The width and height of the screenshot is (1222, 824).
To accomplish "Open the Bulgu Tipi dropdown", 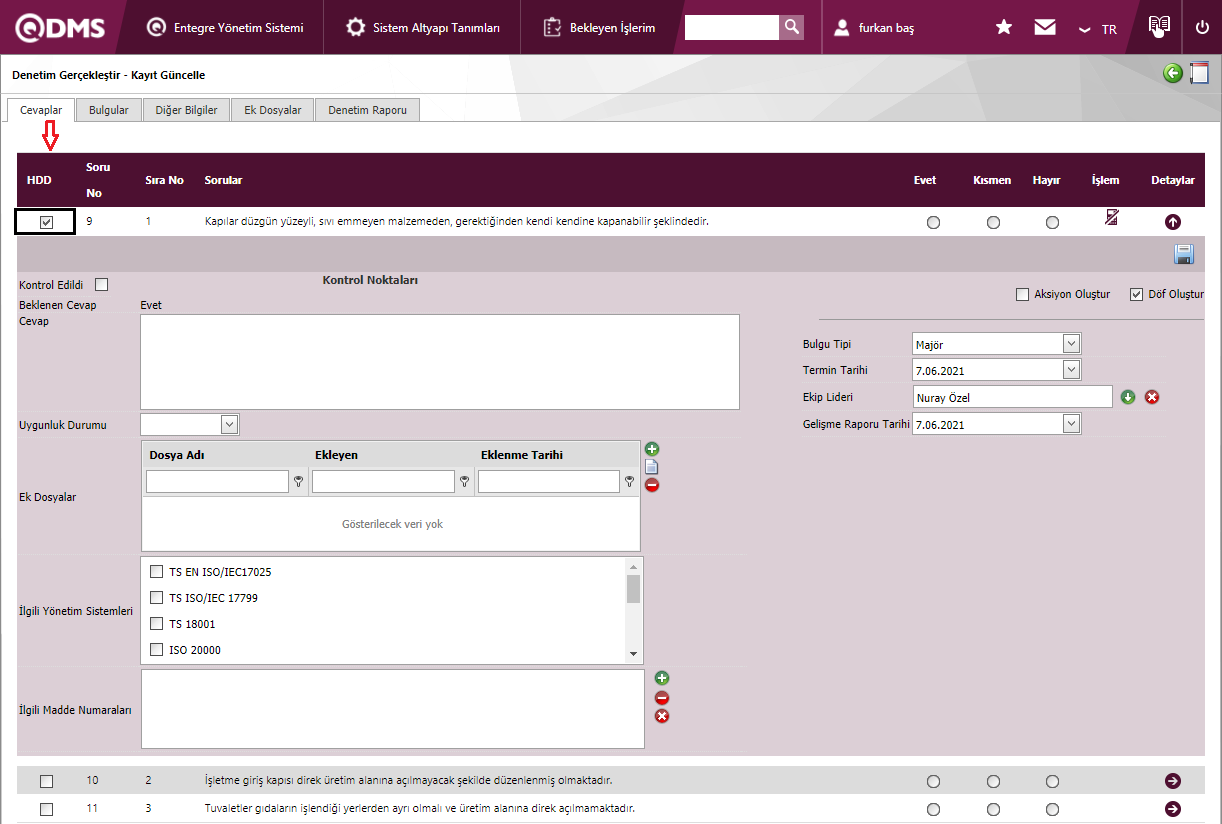I will click(x=1071, y=344).
